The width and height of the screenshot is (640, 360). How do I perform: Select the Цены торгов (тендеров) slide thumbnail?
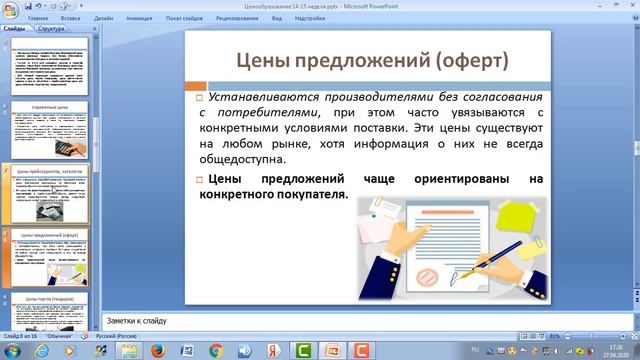point(49,312)
